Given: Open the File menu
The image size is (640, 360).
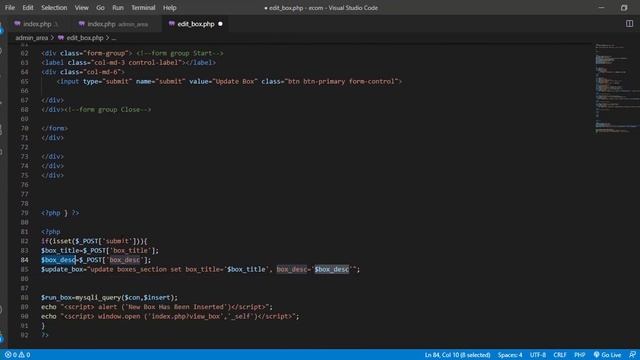Looking at the screenshot, I should [9, 8].
